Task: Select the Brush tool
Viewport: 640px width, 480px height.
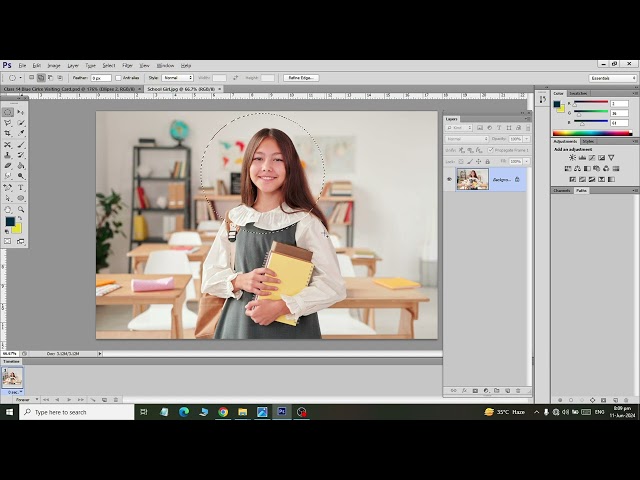Action: point(21,144)
